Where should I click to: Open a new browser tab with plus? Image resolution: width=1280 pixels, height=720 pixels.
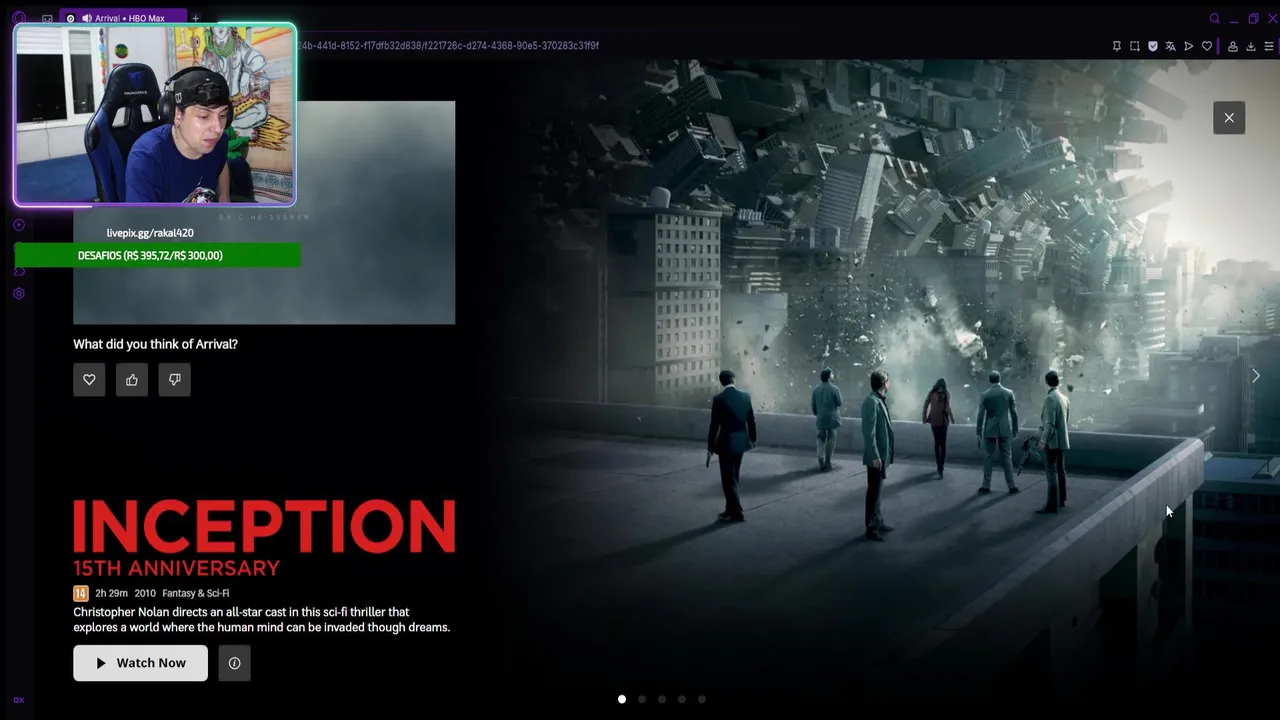[x=196, y=18]
